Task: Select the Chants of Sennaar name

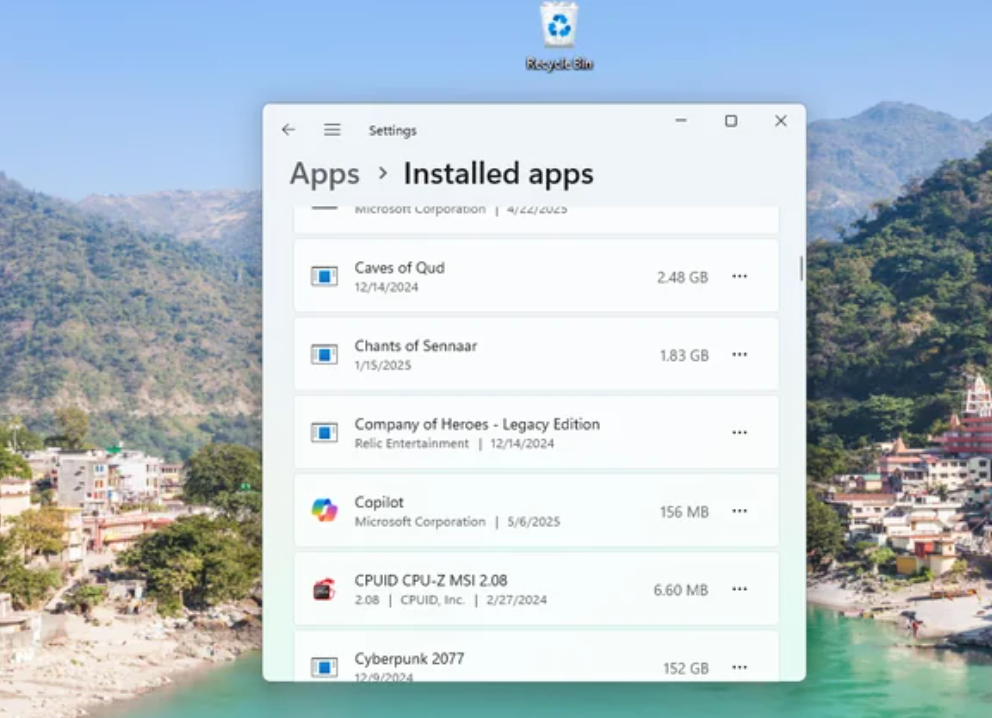Action: tap(416, 346)
